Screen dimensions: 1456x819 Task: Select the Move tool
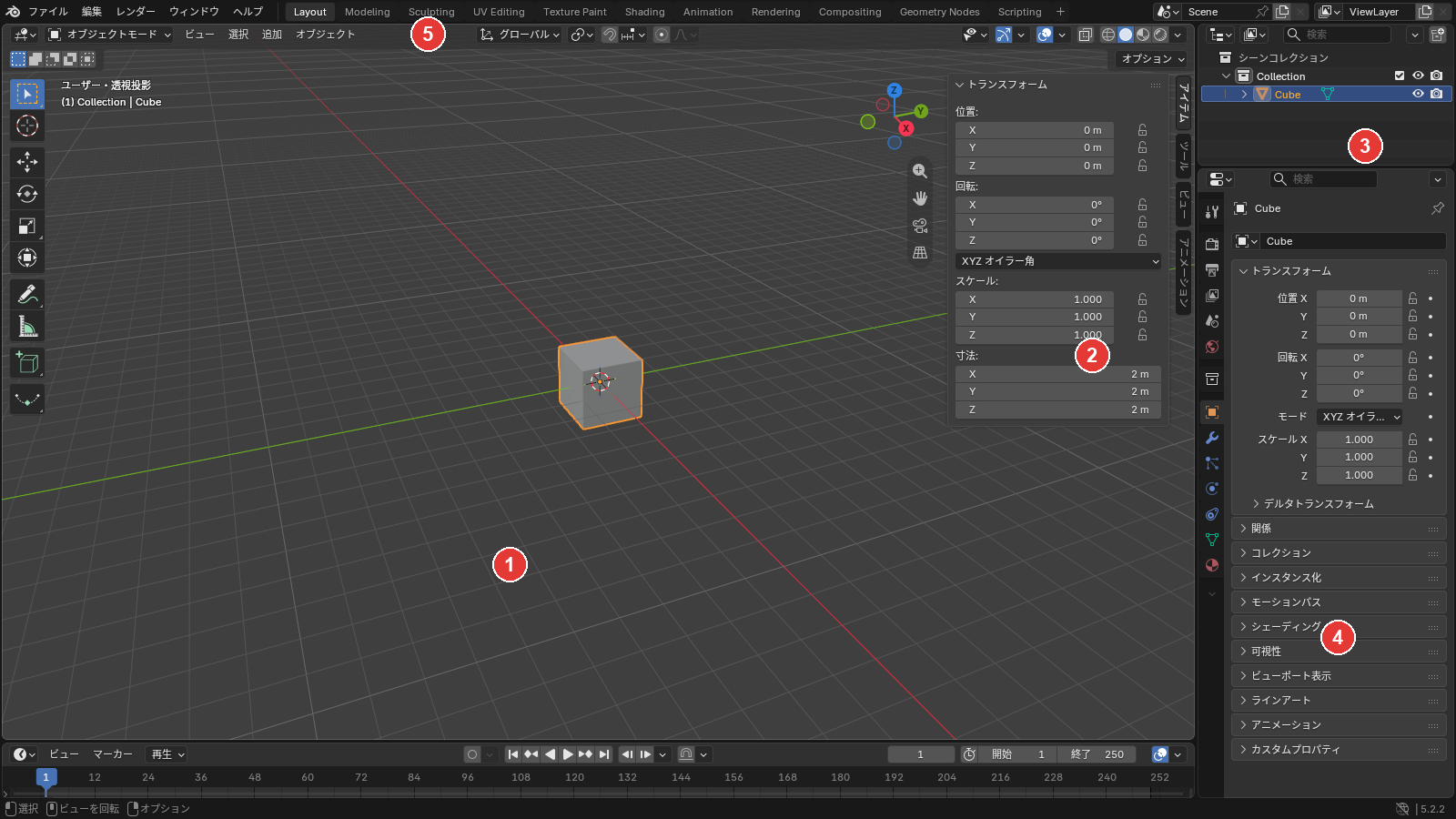(x=27, y=162)
